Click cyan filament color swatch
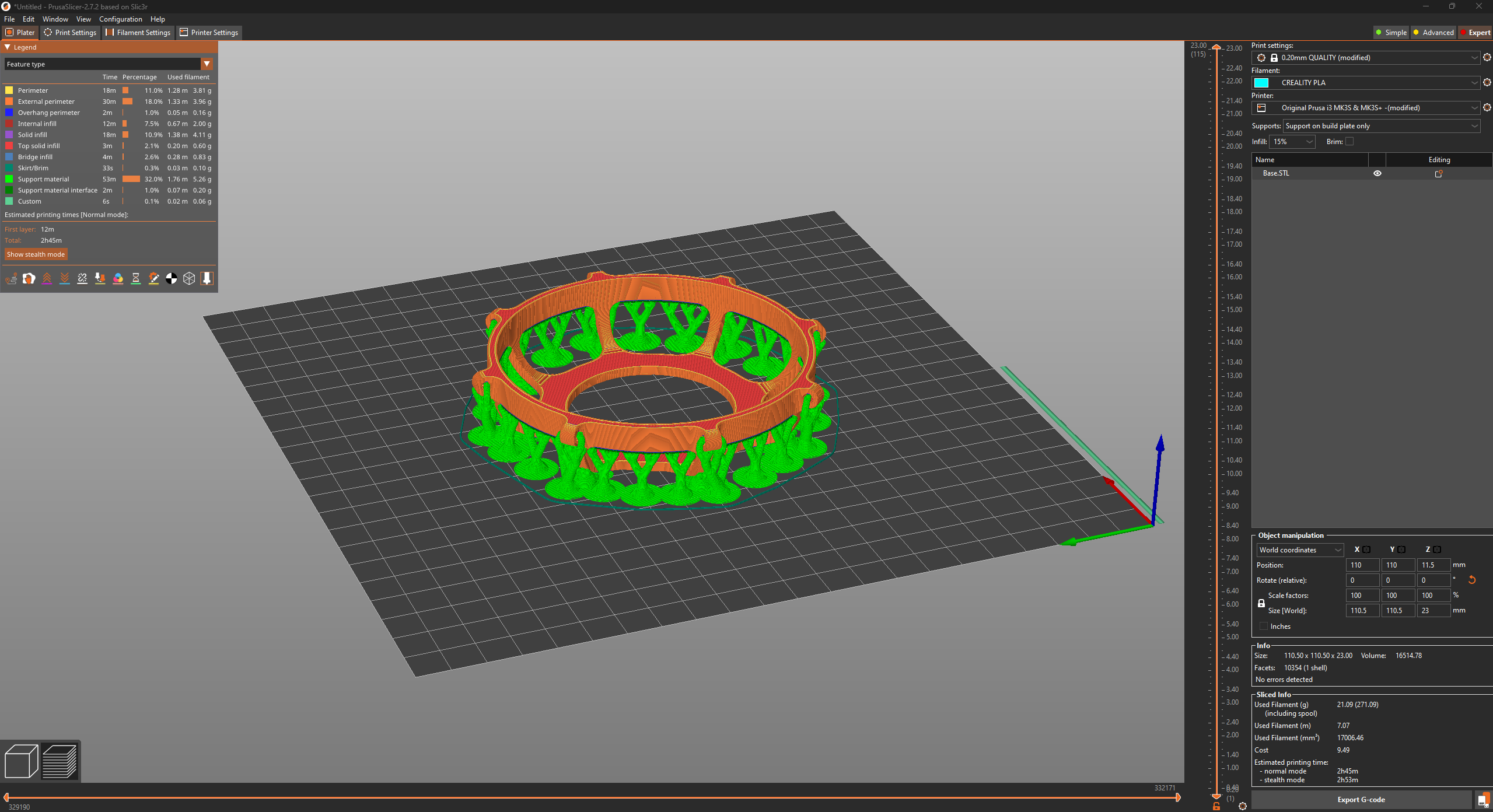 pos(1262,83)
